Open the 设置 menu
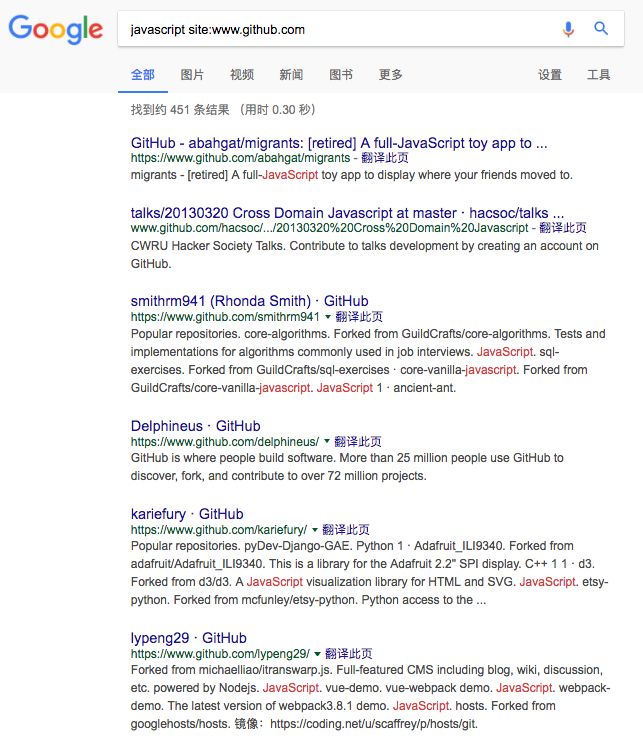 (x=550, y=75)
